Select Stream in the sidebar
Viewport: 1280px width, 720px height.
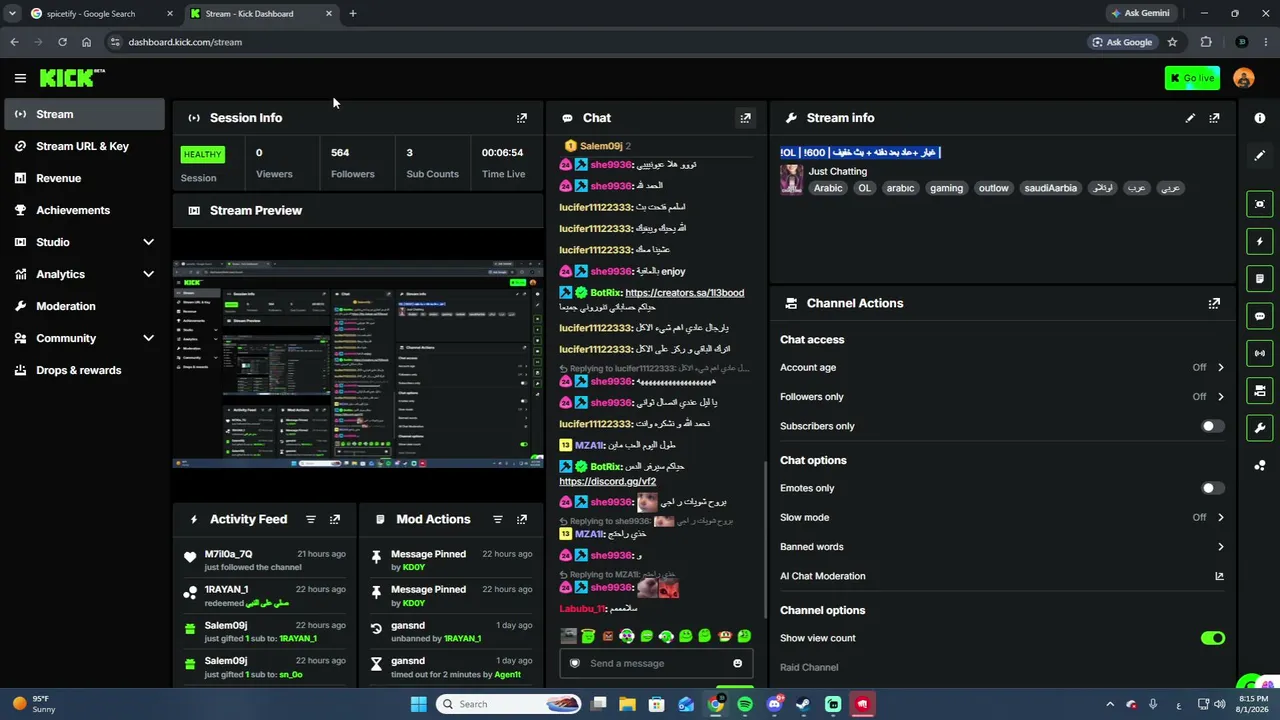pyautogui.click(x=85, y=114)
